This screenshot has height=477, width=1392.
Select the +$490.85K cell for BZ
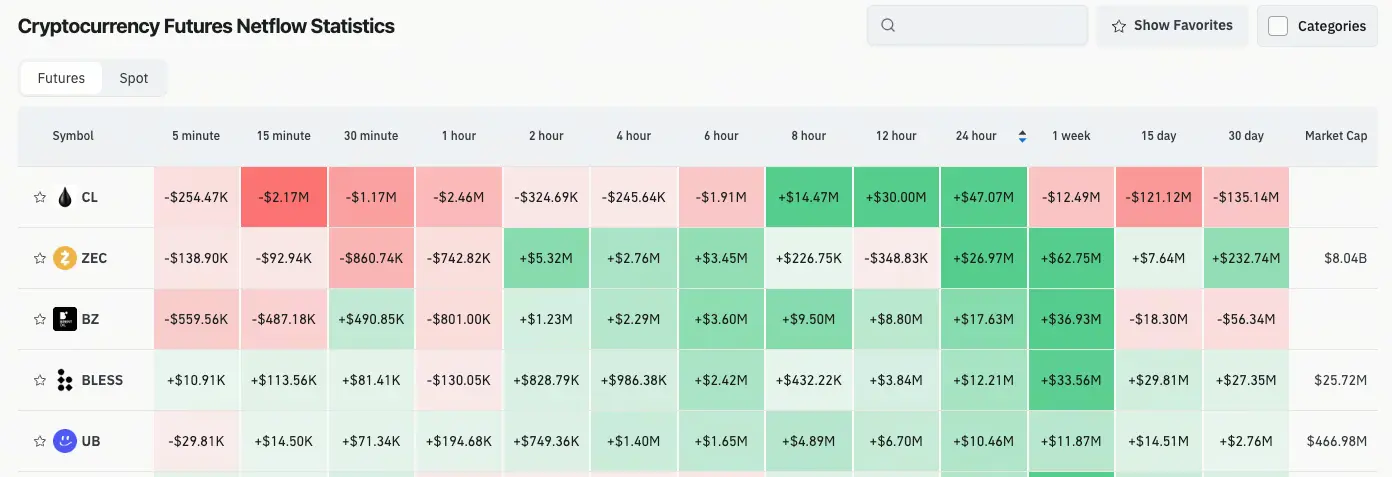click(371, 319)
